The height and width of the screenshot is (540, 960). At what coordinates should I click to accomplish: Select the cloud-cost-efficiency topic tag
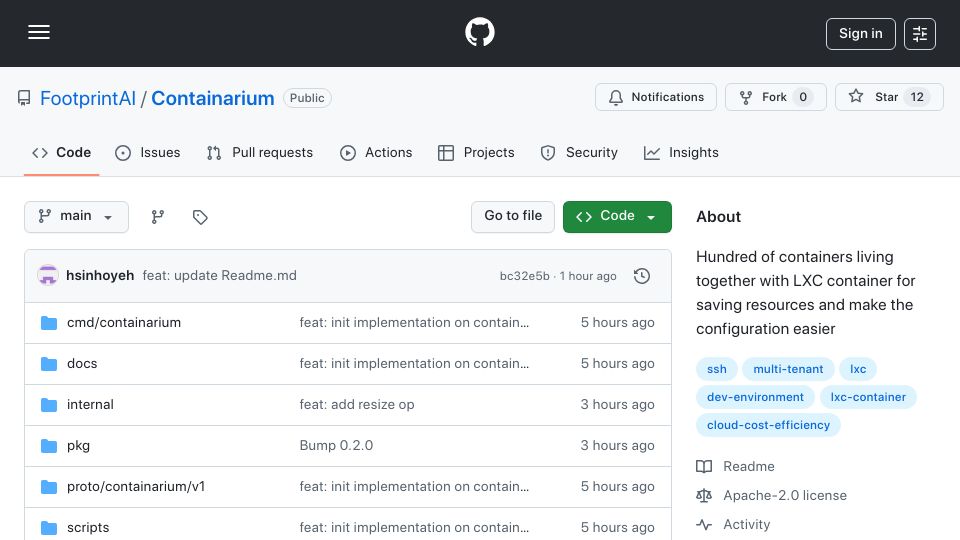(x=768, y=426)
